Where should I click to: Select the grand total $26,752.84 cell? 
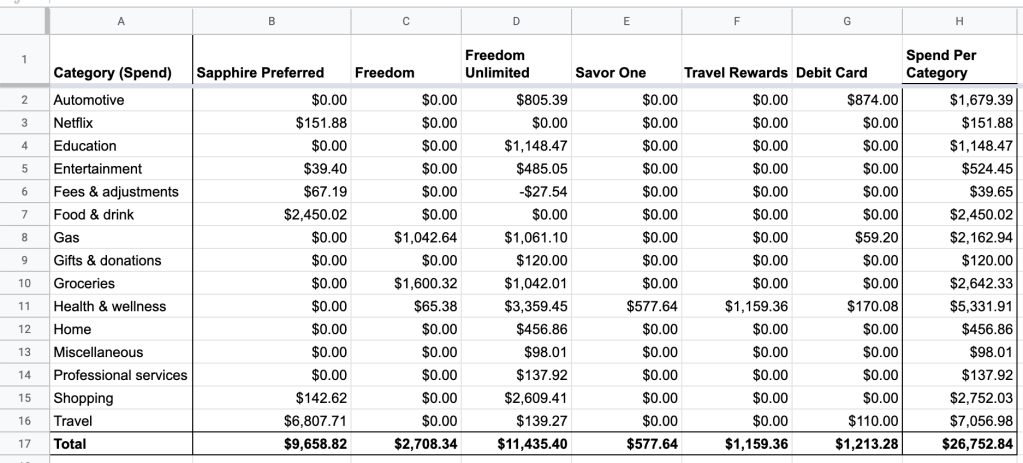point(960,443)
